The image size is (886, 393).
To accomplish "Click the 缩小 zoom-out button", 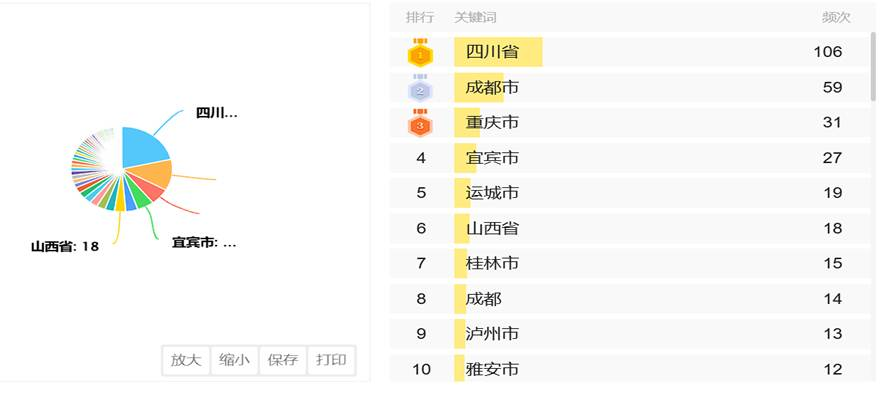I will (x=234, y=360).
